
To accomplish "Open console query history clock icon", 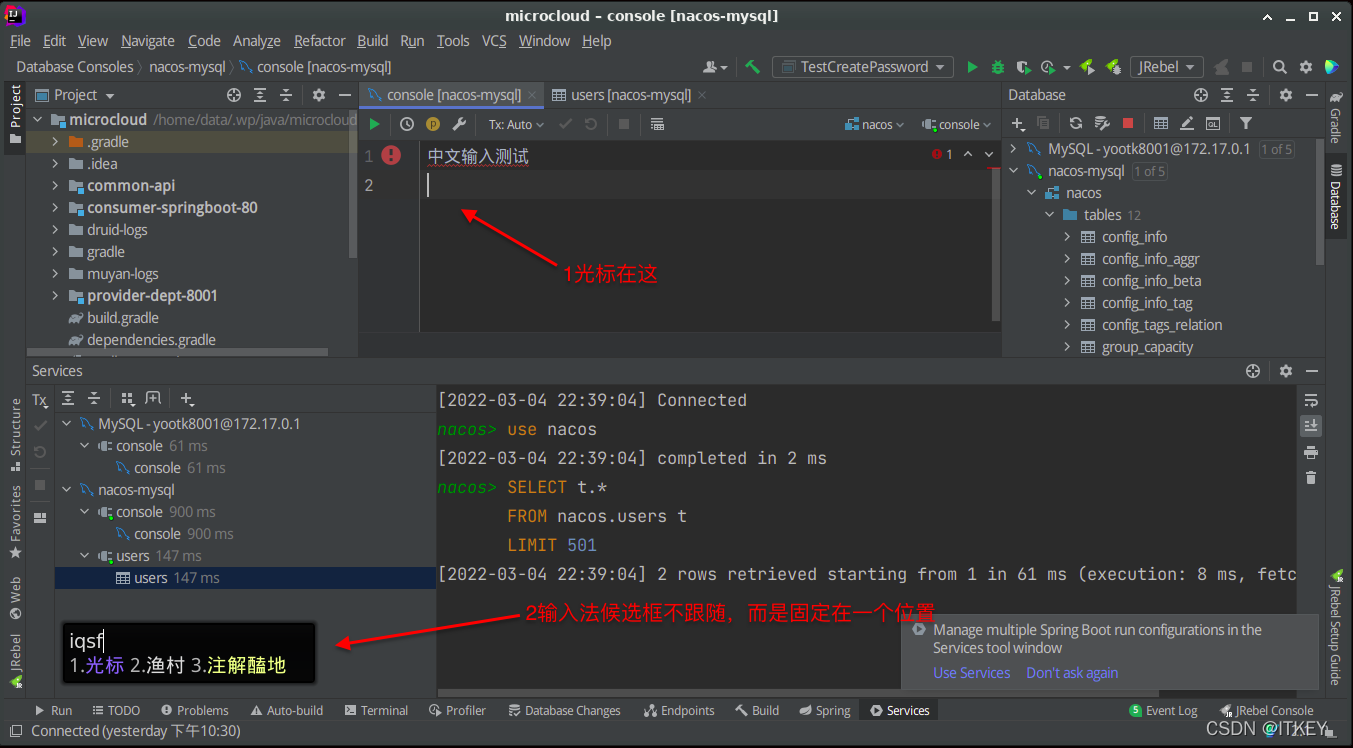I will click(406, 124).
